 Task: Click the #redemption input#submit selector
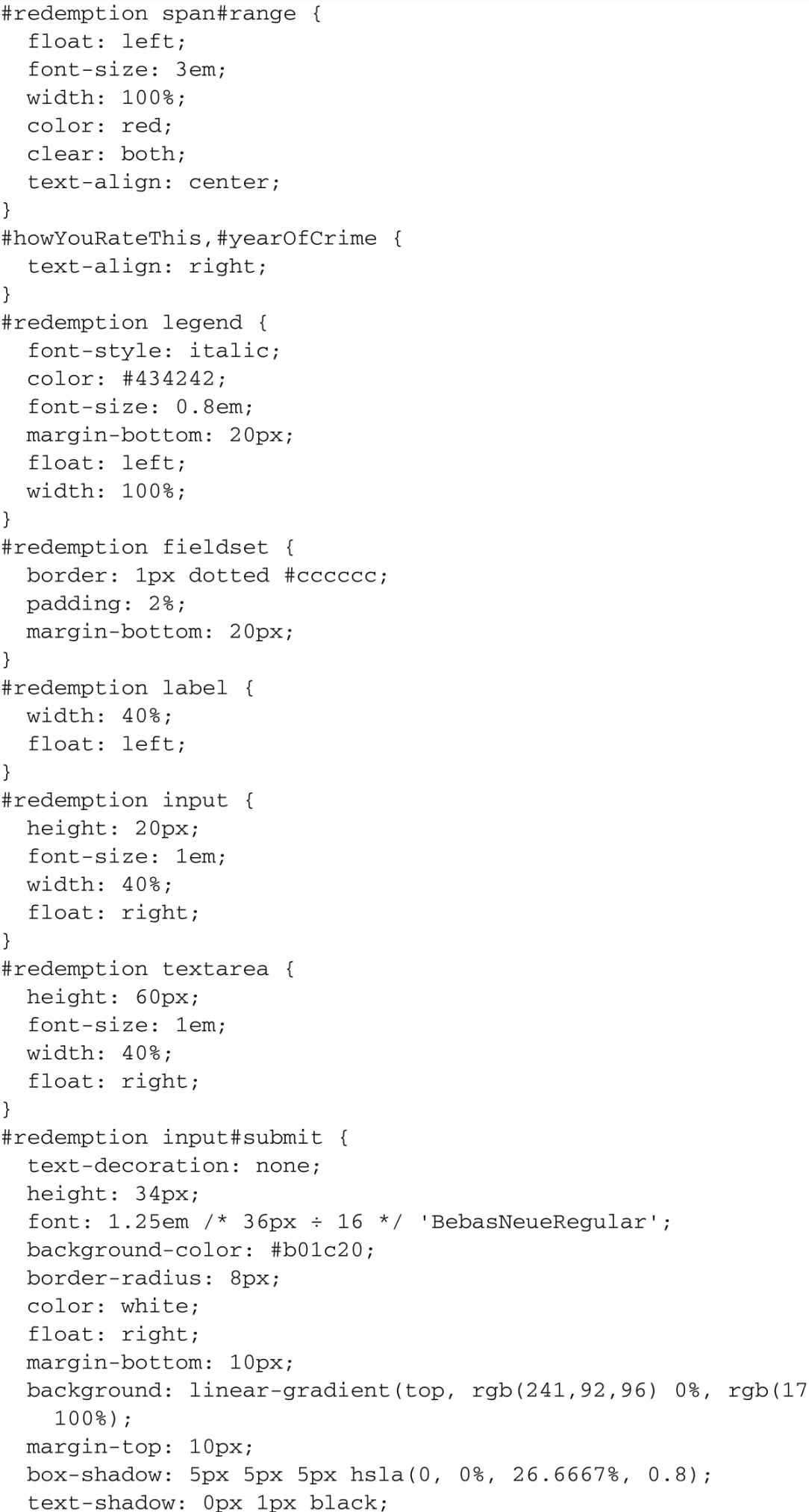point(175,1138)
